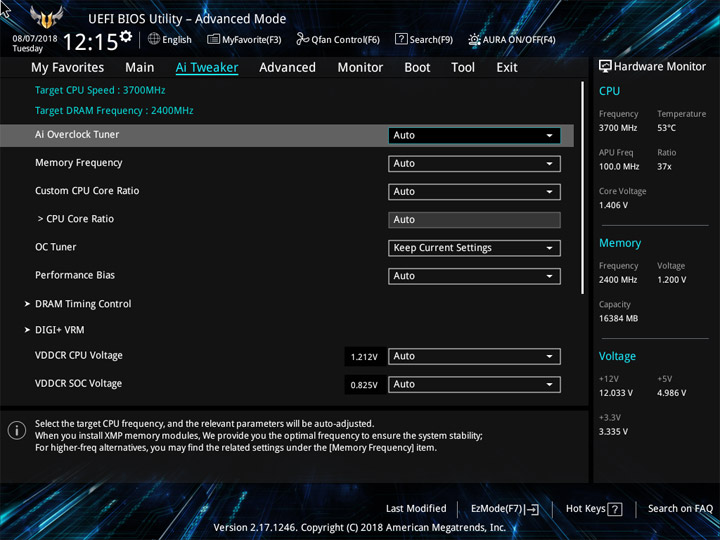
Task: Toggle AURA ON/OFF(F4)
Action: click(512, 39)
